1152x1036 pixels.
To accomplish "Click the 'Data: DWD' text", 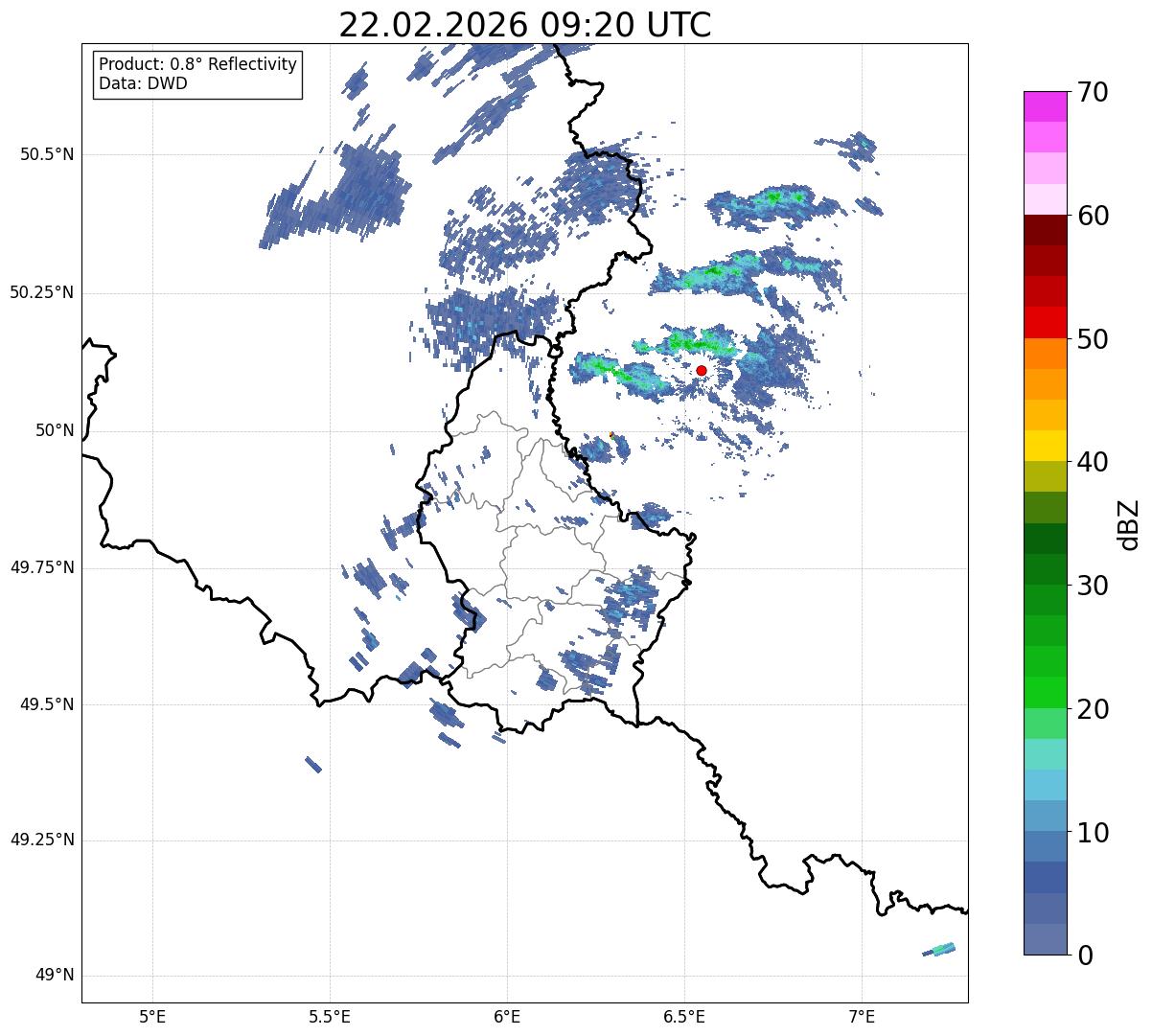I will (143, 83).
